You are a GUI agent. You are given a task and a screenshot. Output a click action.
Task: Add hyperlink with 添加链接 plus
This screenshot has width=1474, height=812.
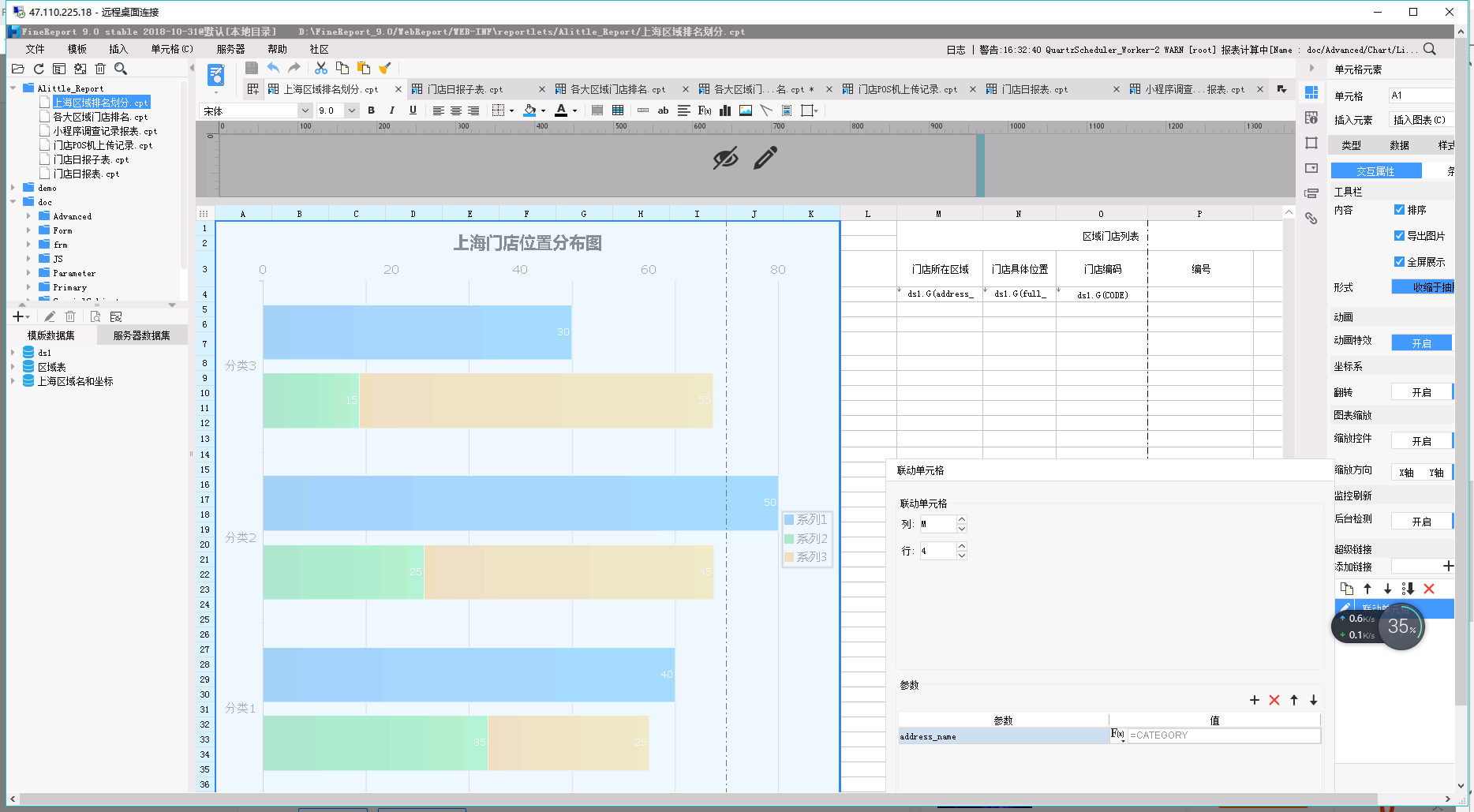[1448, 566]
